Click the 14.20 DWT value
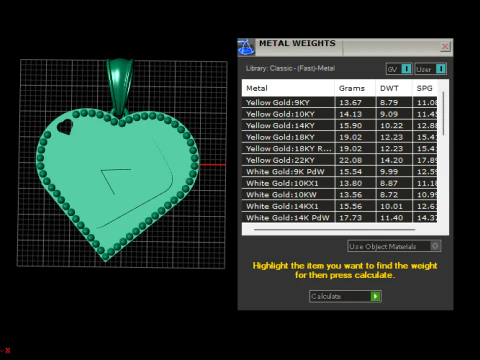 (x=392, y=160)
